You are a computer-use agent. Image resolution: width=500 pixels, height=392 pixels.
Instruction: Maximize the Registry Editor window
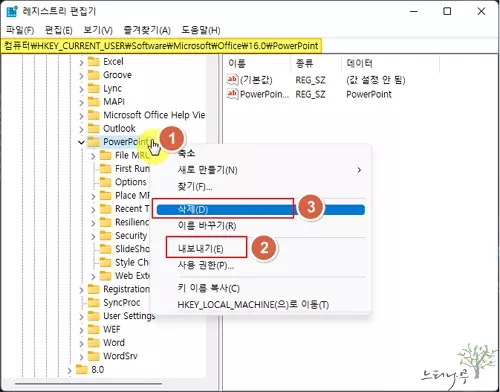[447, 11]
